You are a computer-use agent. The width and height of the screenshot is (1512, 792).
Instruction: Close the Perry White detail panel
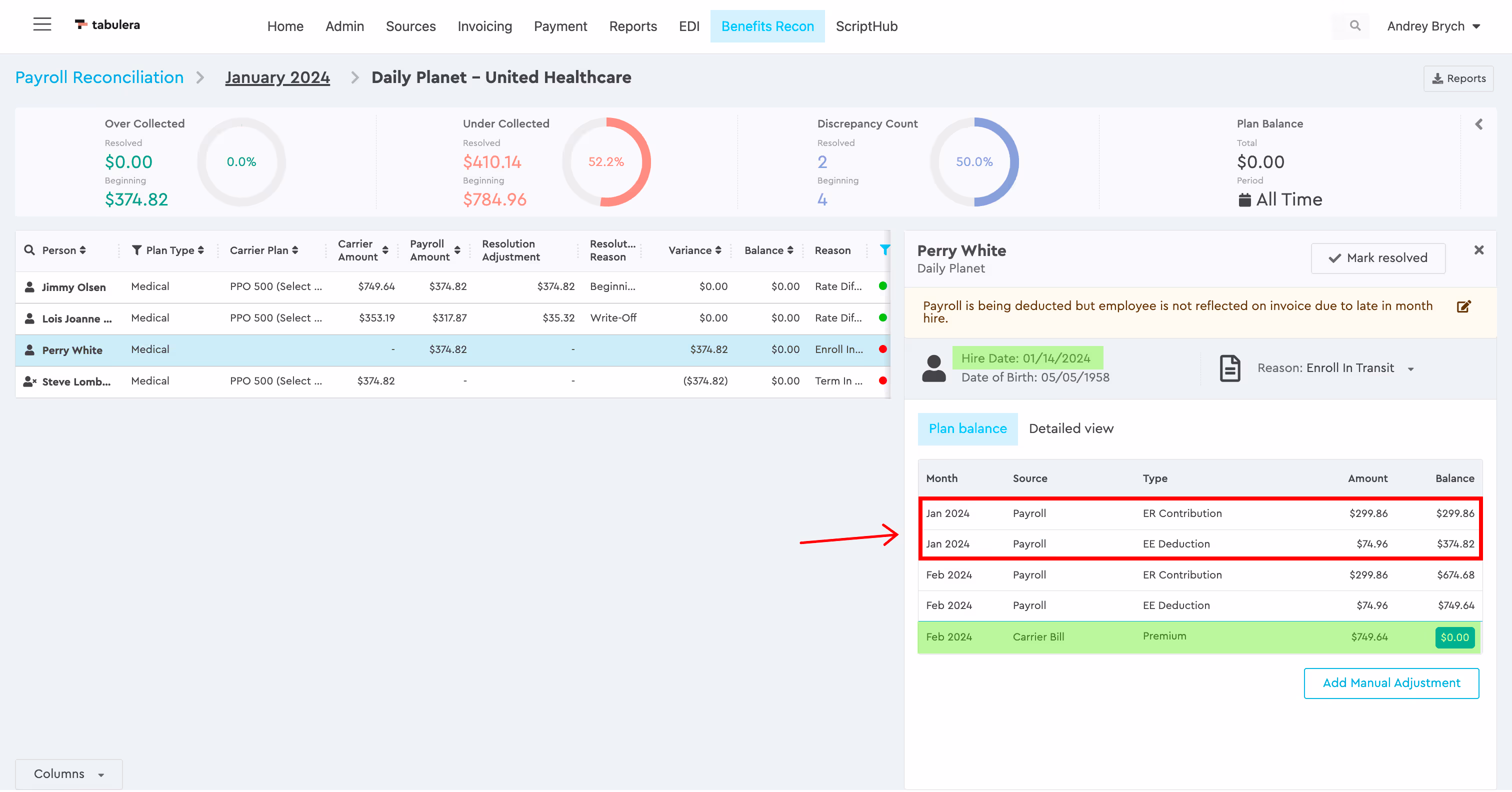coord(1478,250)
